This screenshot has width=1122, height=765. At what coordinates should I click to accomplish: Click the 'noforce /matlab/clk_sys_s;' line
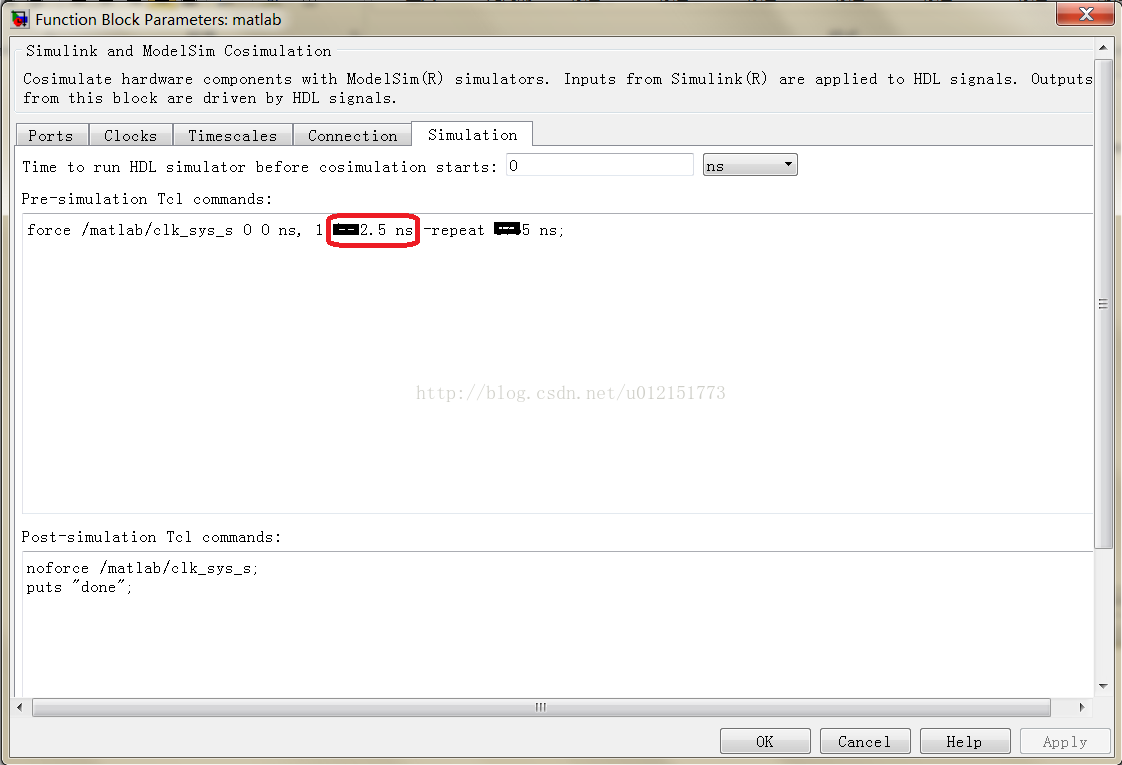click(x=142, y=568)
